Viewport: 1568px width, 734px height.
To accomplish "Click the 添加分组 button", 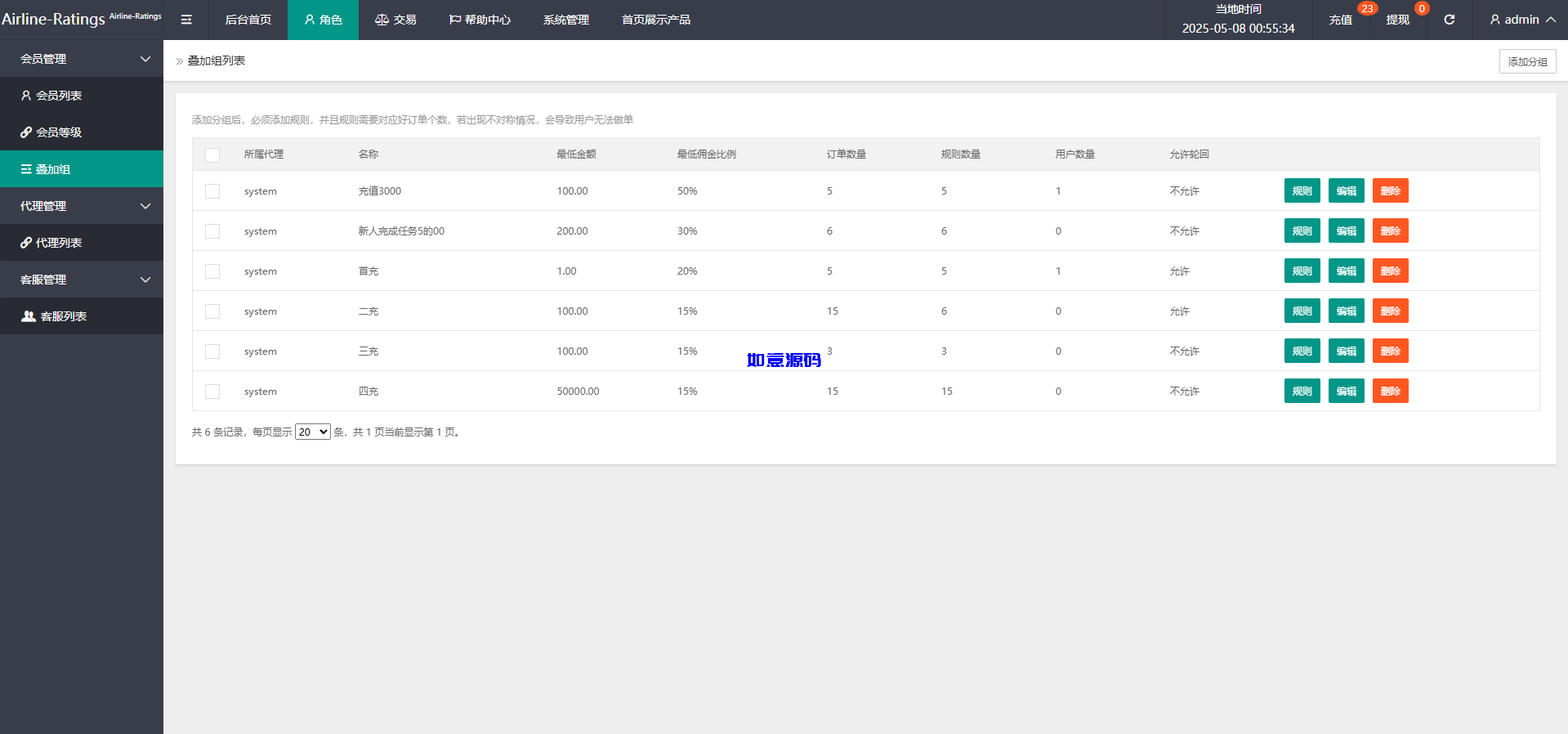I will (1527, 61).
